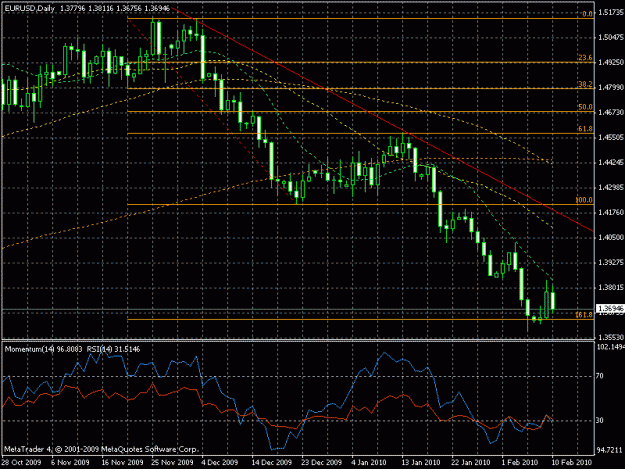Click the RSI(14) 31.5146 indicator label
The width and height of the screenshot is (625, 469).
coord(114,349)
